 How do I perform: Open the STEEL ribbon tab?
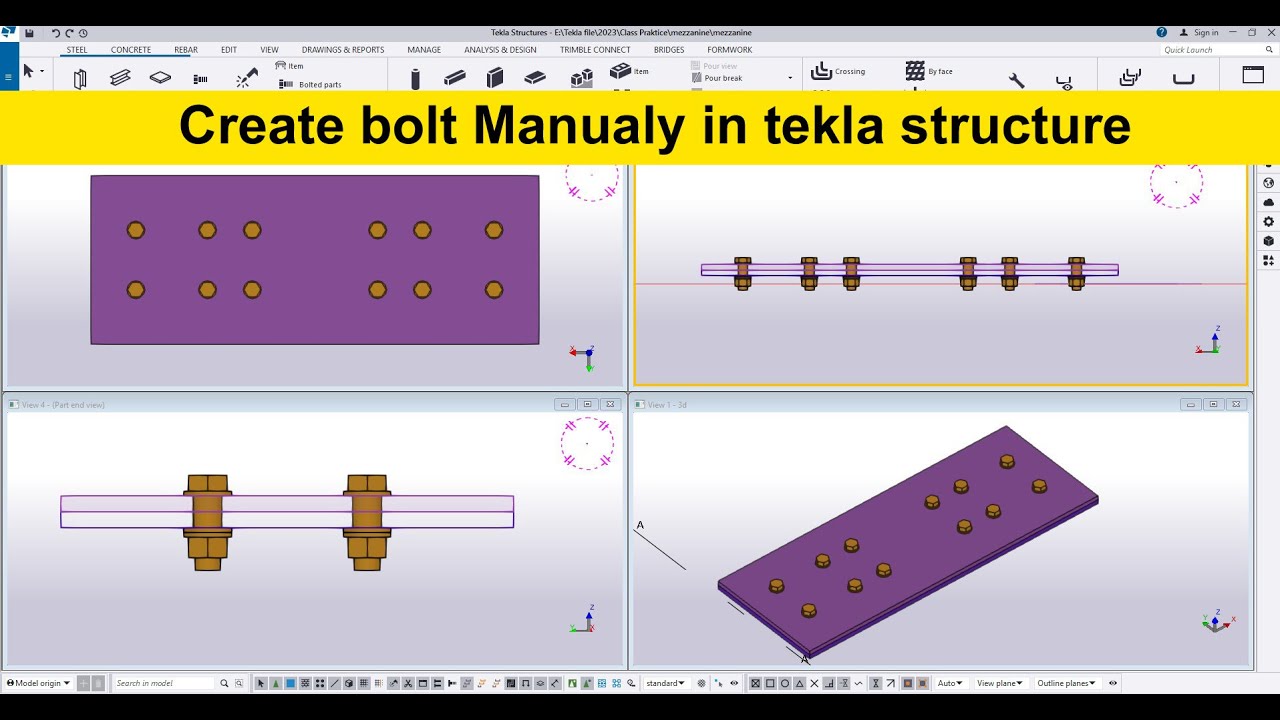pos(77,50)
